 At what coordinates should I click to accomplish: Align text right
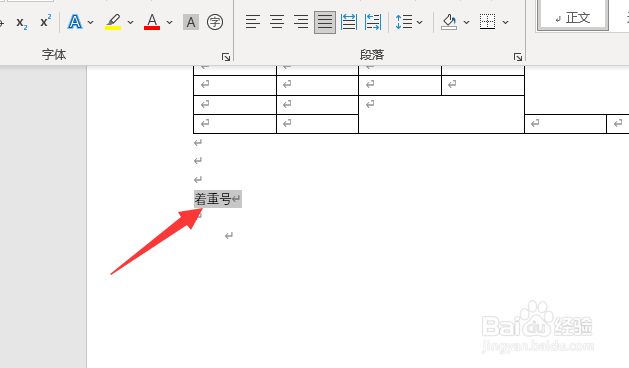tap(301, 22)
